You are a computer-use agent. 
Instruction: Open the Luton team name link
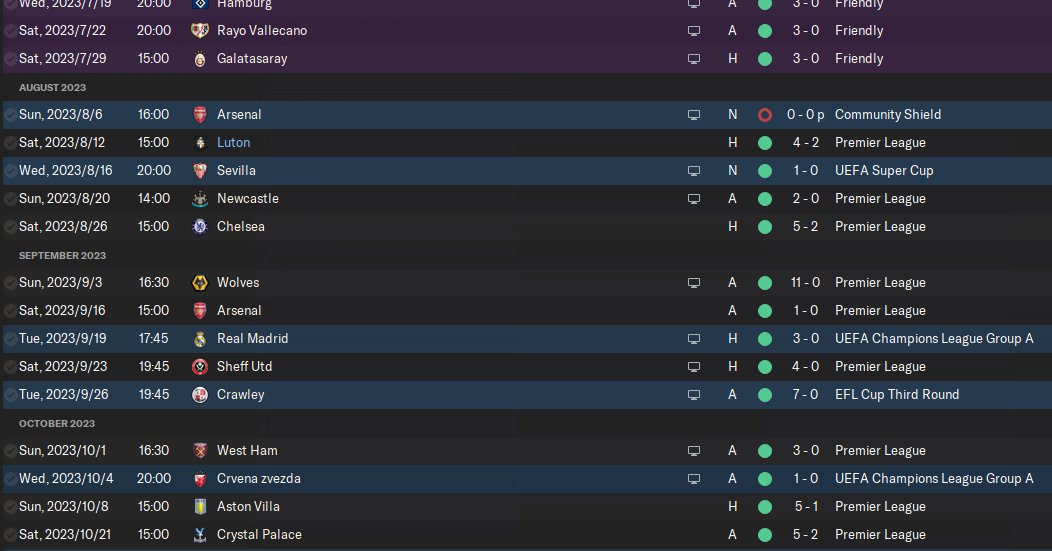233,143
